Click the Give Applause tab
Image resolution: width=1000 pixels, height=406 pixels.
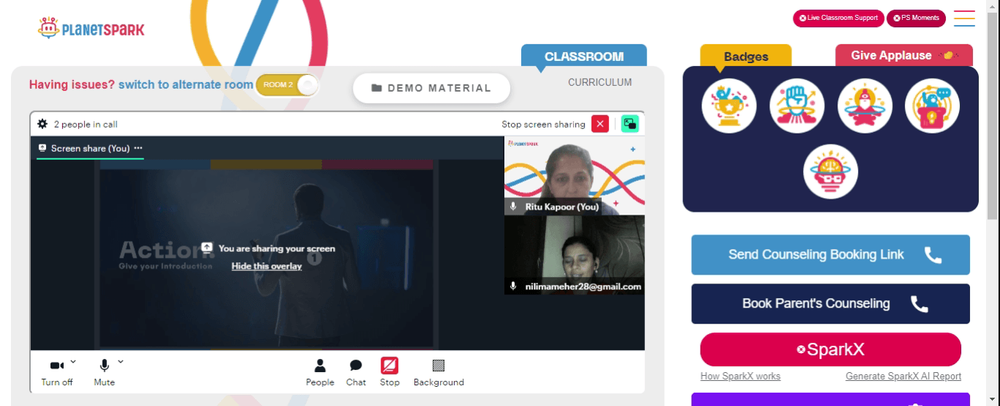tap(904, 55)
